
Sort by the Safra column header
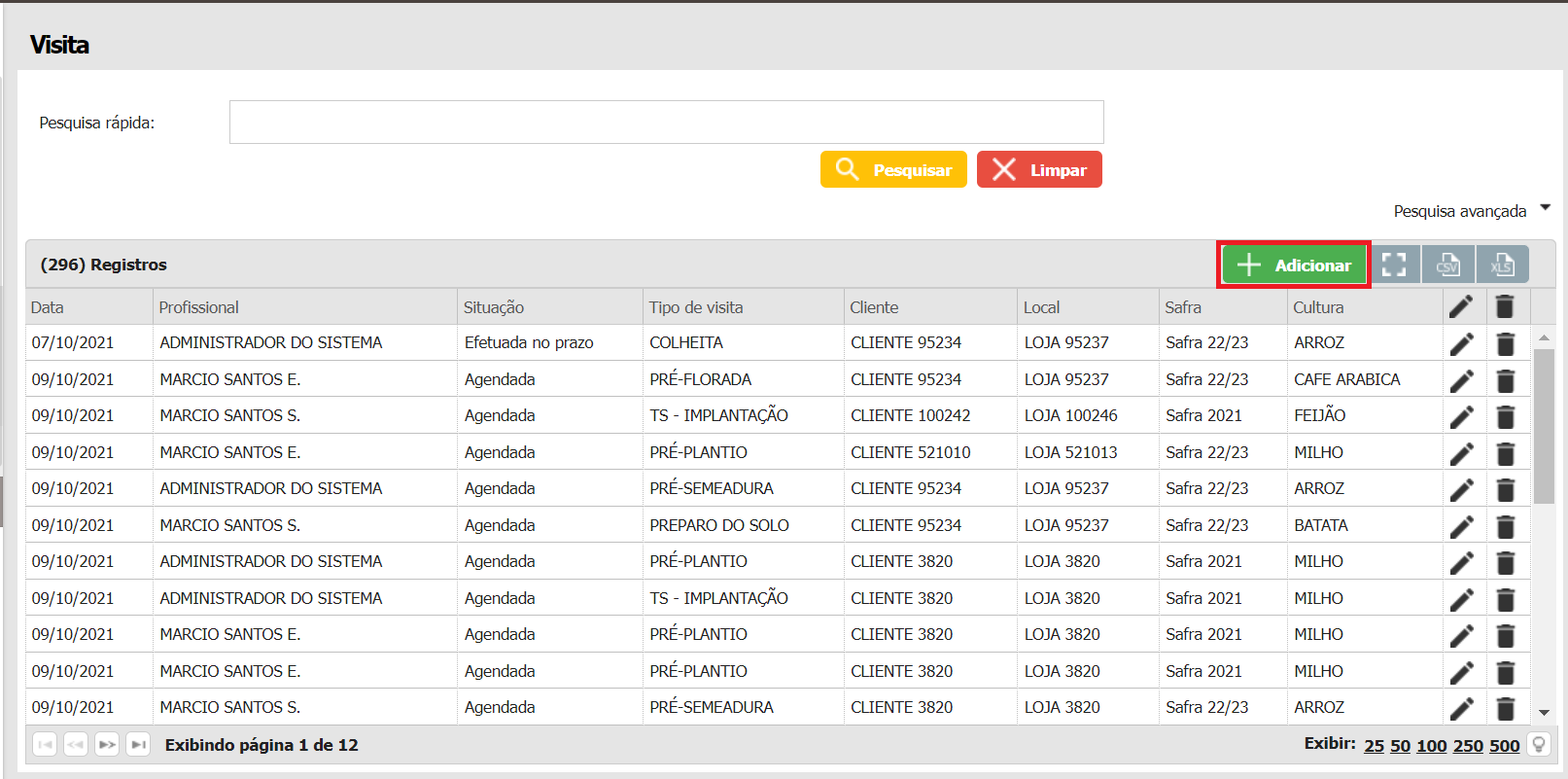pyautogui.click(x=1223, y=307)
